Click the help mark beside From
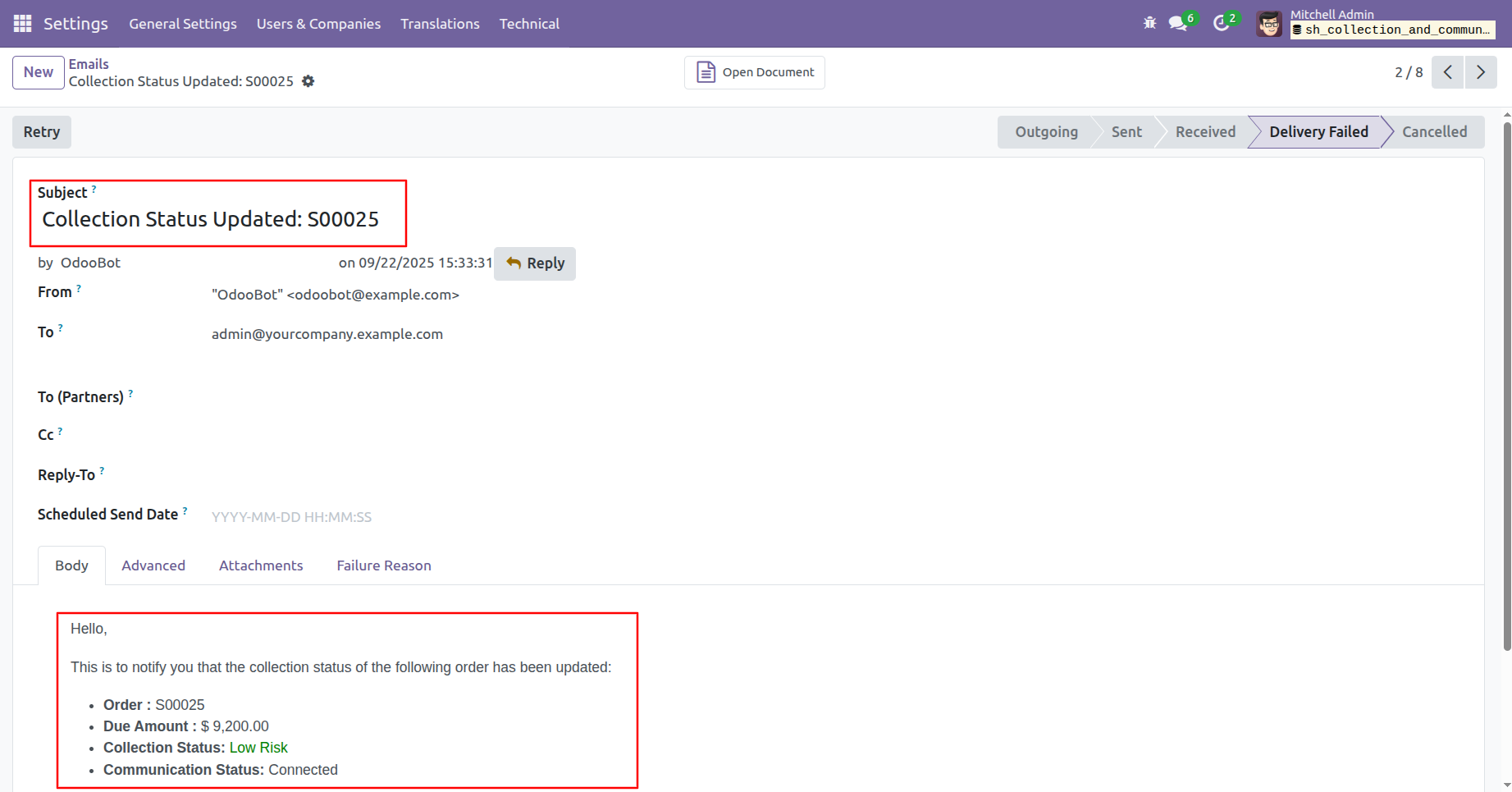 [x=79, y=289]
